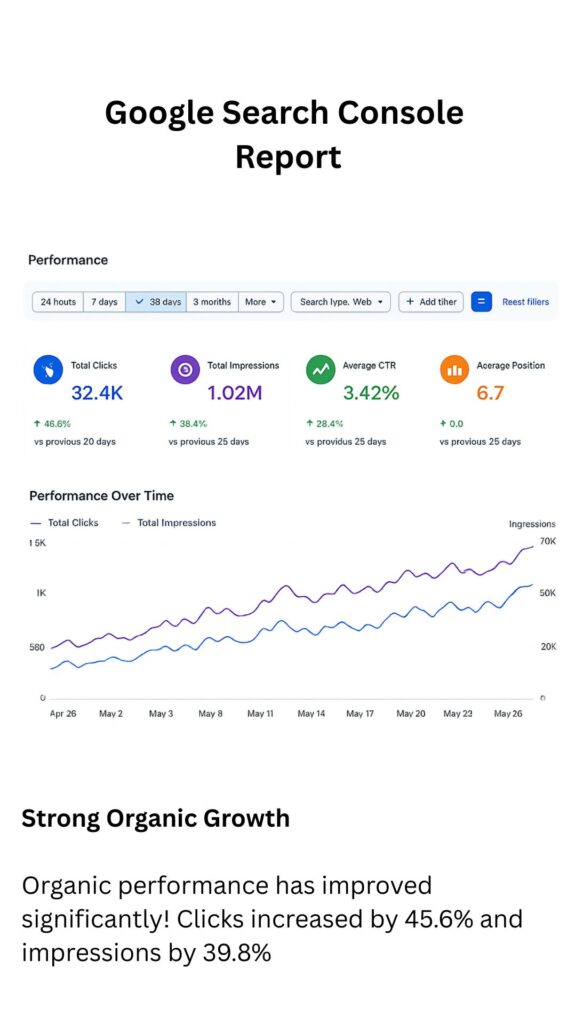Click the 3.42% average CTR value
The image size is (576, 1024).
pyautogui.click(x=371, y=393)
